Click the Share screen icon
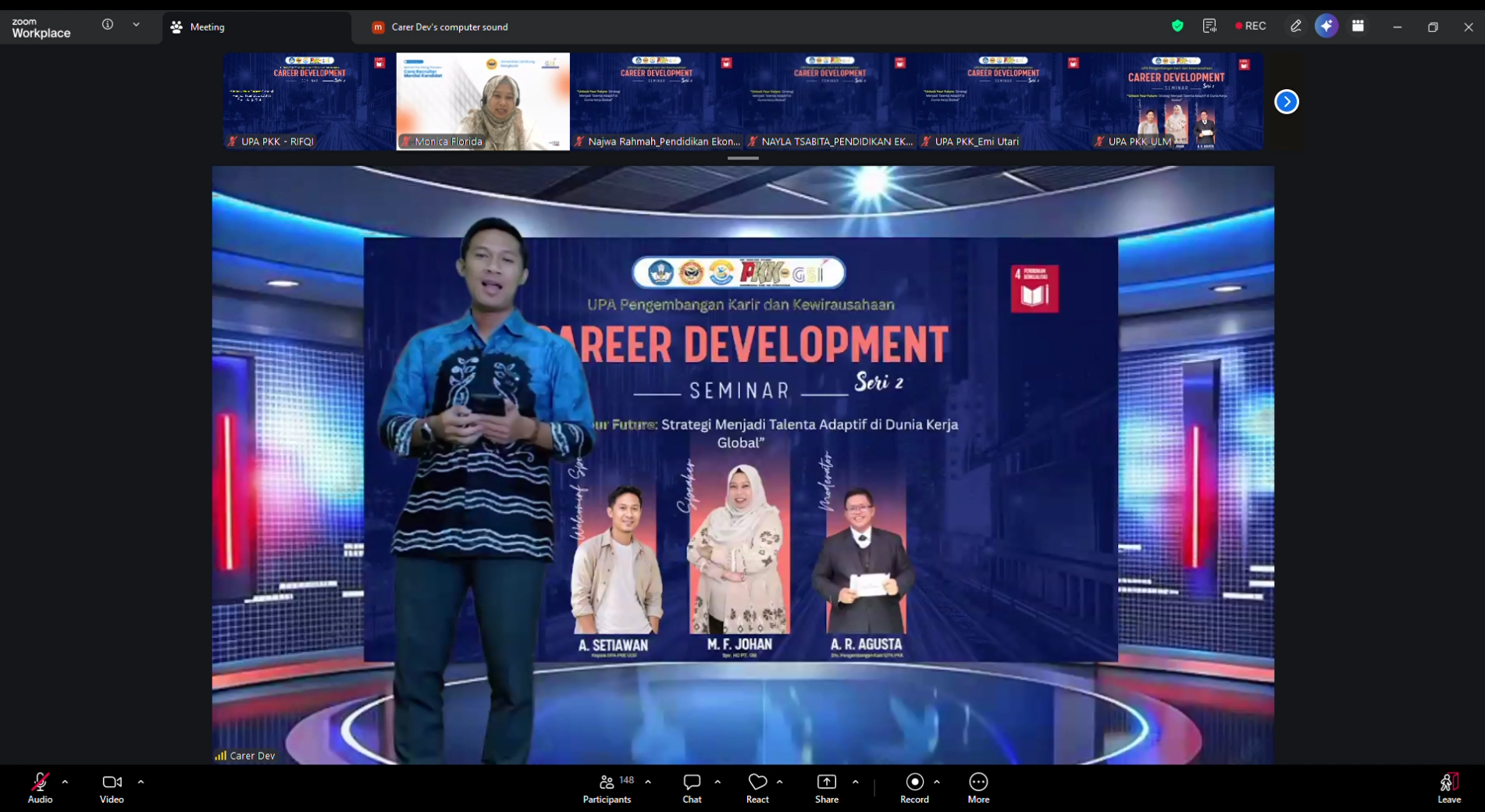The height and width of the screenshot is (812, 1485). point(827,782)
